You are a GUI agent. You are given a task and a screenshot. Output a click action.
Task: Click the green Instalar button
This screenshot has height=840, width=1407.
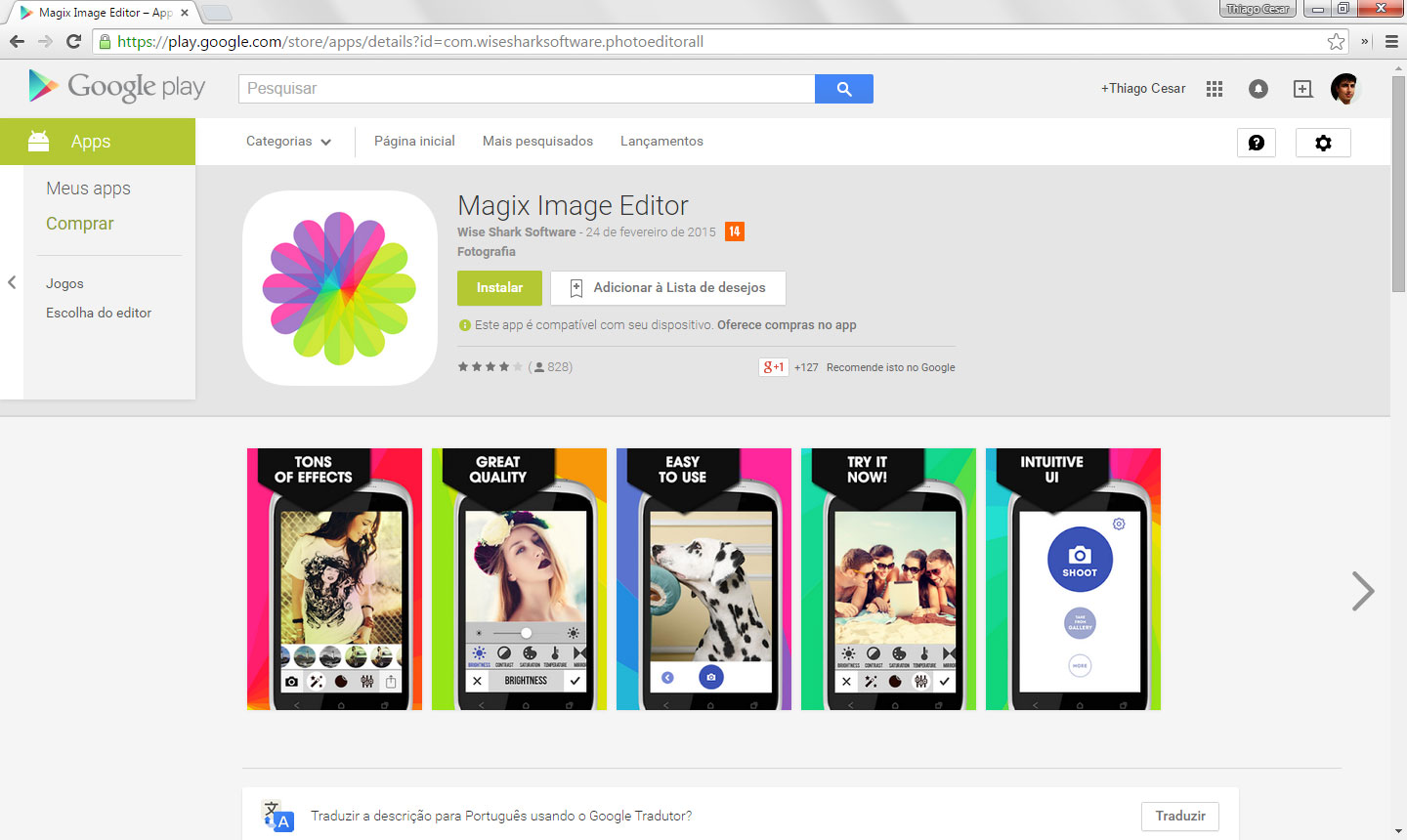tap(499, 288)
